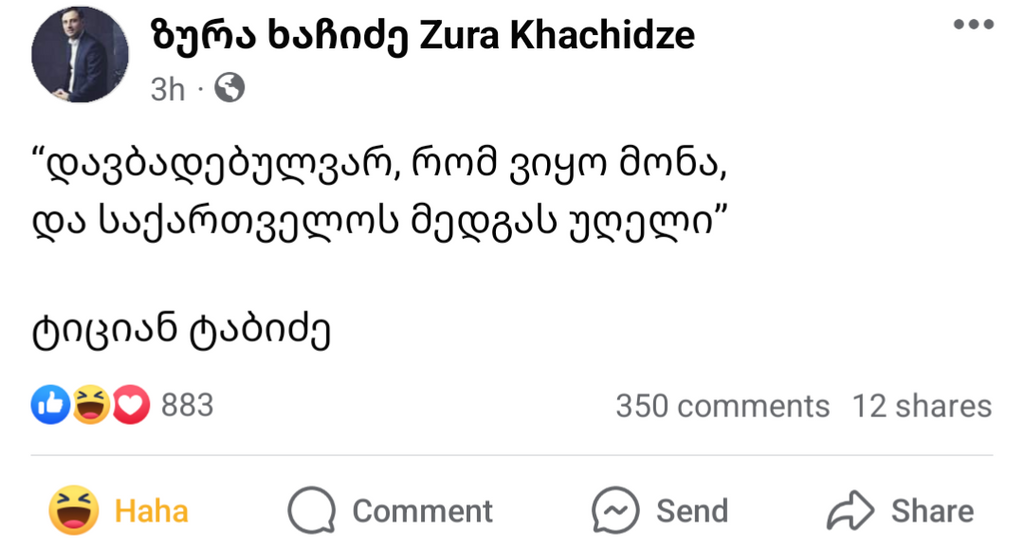This screenshot has width=1024, height=549.
Task: View the 12 shares
Action: click(921, 406)
